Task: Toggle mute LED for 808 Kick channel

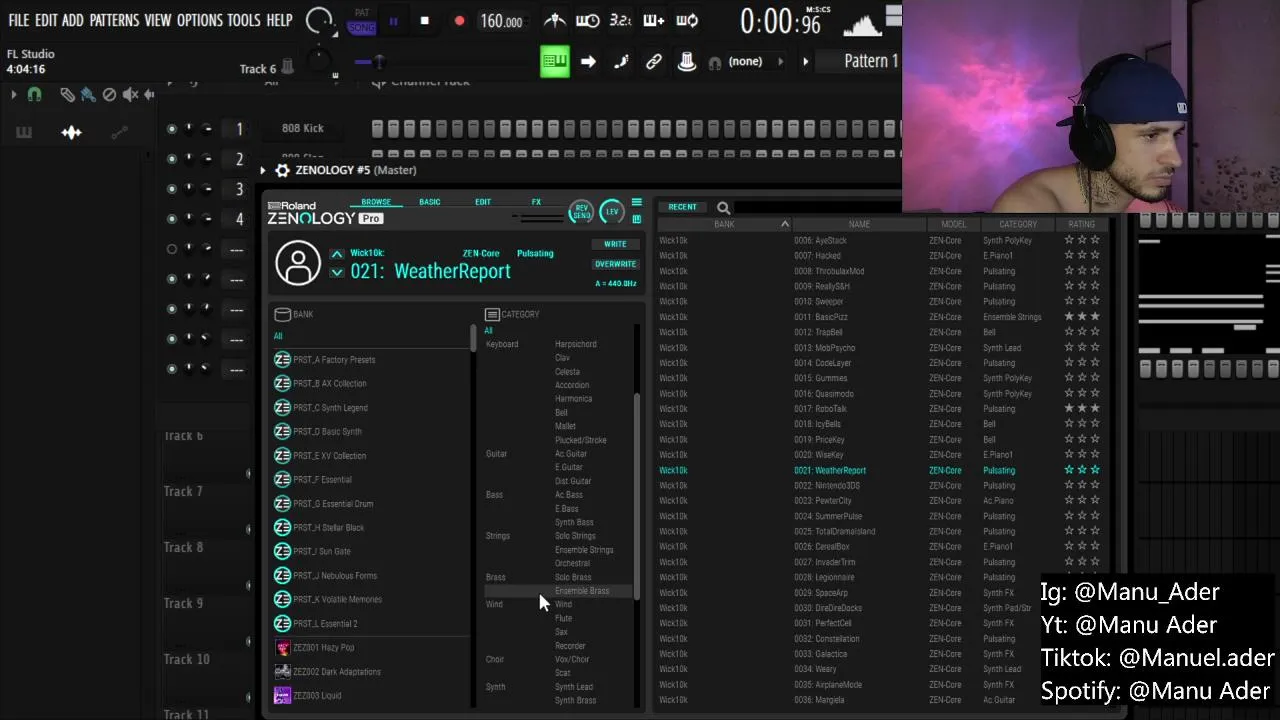Action: click(172, 129)
